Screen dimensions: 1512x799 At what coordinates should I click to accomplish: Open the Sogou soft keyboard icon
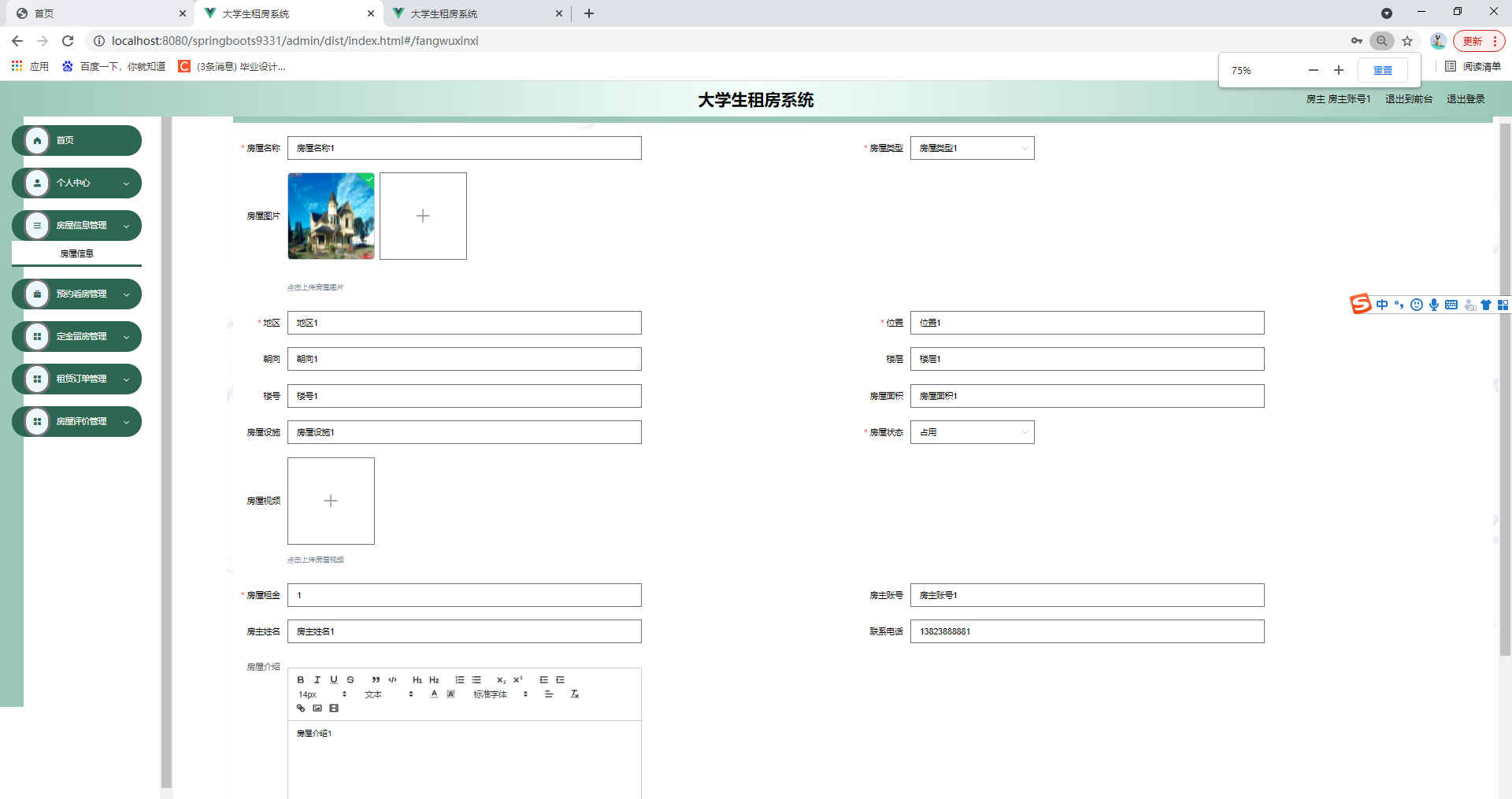1451,305
